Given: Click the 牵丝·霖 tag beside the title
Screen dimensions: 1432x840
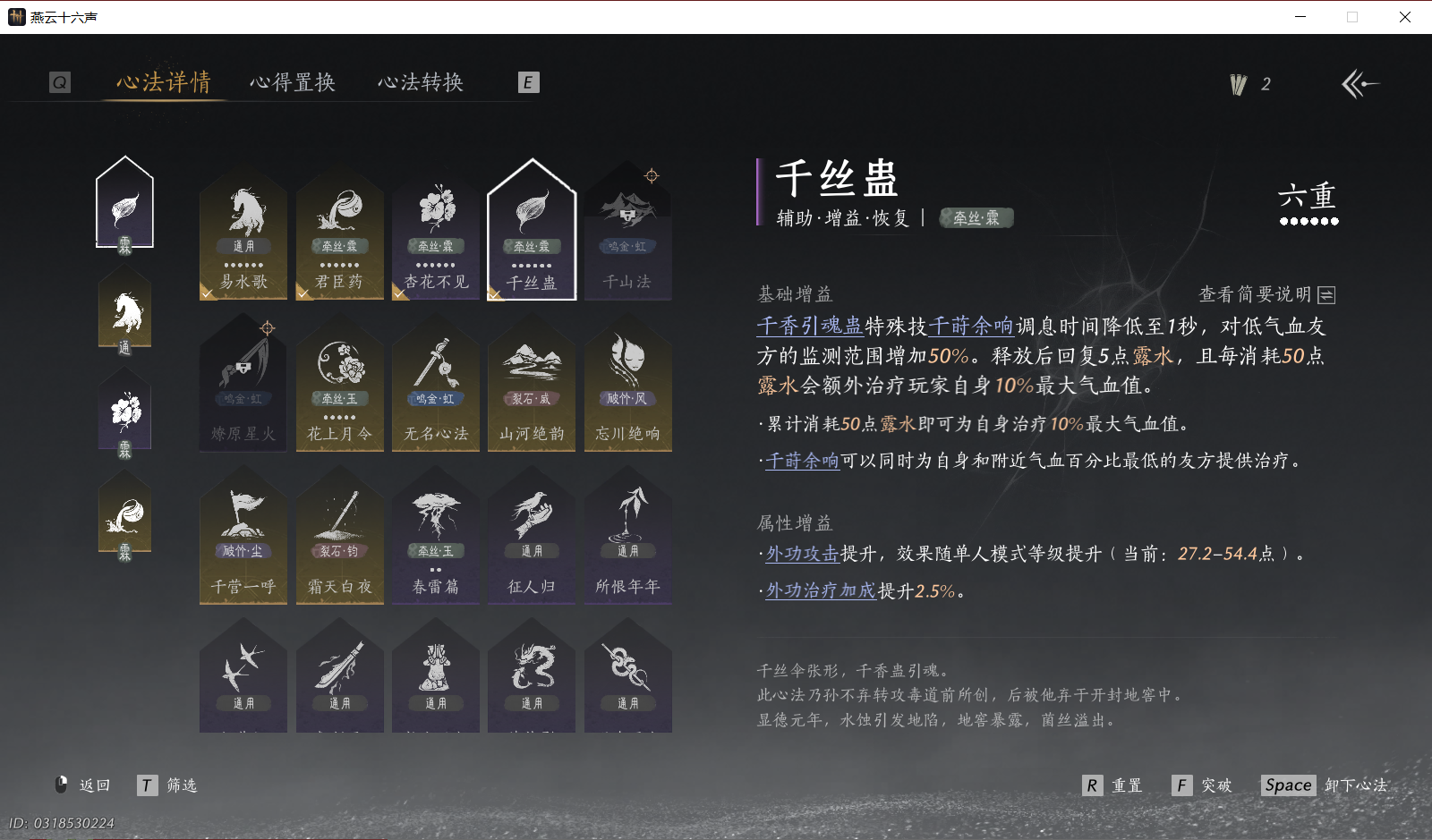Looking at the screenshot, I should tap(976, 217).
